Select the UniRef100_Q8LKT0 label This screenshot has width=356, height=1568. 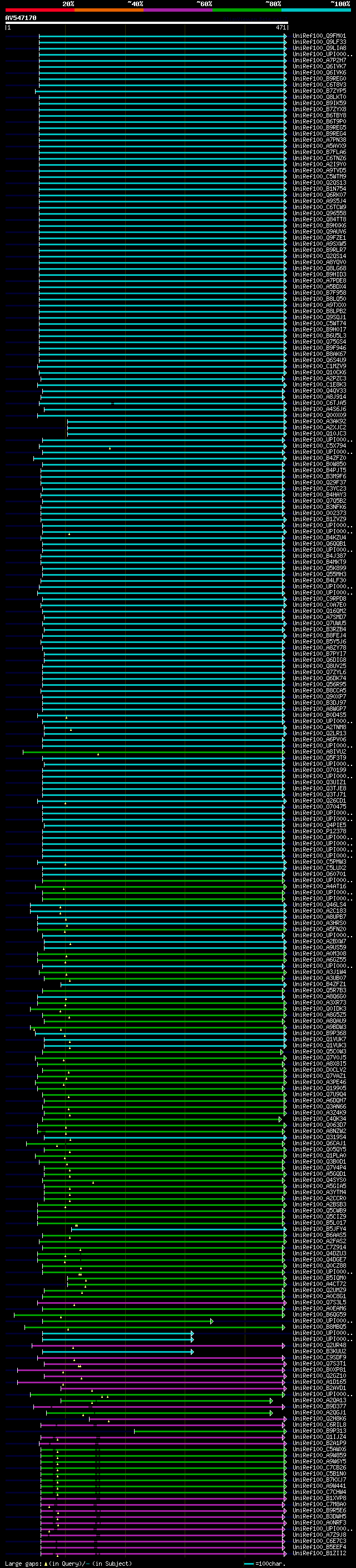coord(319,97)
